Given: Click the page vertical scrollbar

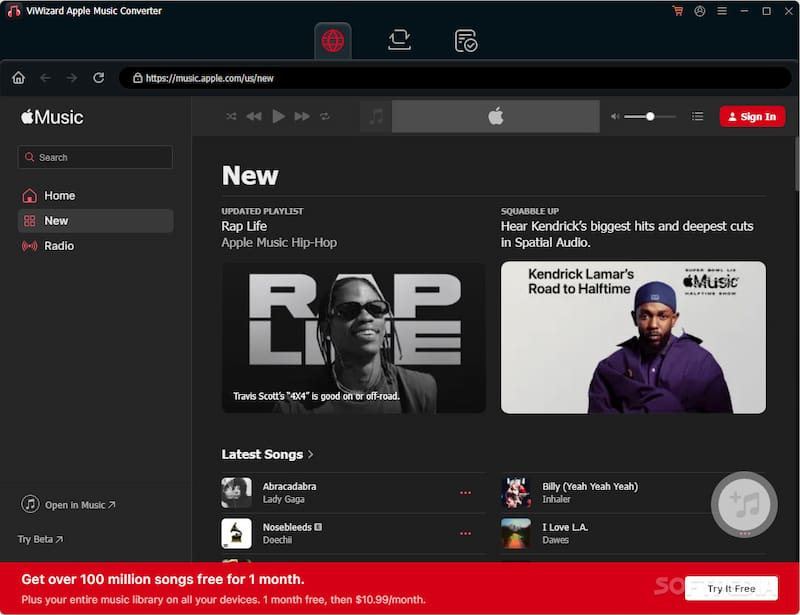Looking at the screenshot, I should point(796,163).
